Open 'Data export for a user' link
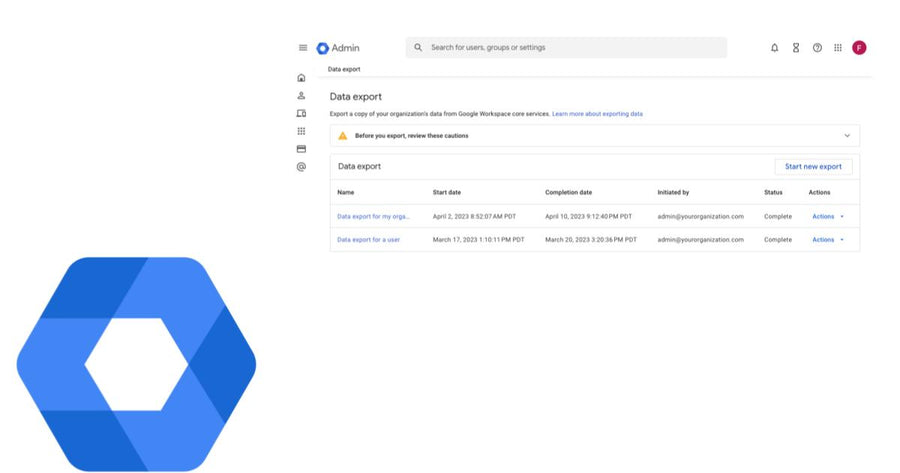Viewport: 900px width, 473px height. [368, 239]
